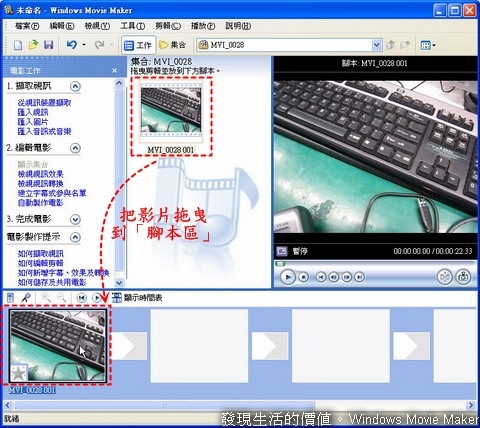Click the task pane scrollbar down arrow
The height and width of the screenshot is (428, 480).
[119, 283]
